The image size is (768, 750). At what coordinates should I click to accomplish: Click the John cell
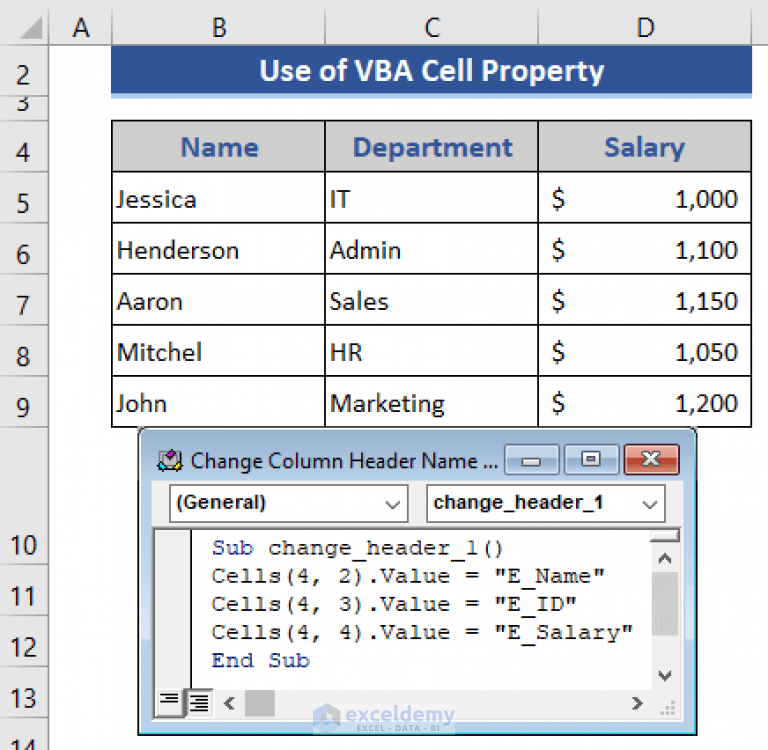click(218, 402)
